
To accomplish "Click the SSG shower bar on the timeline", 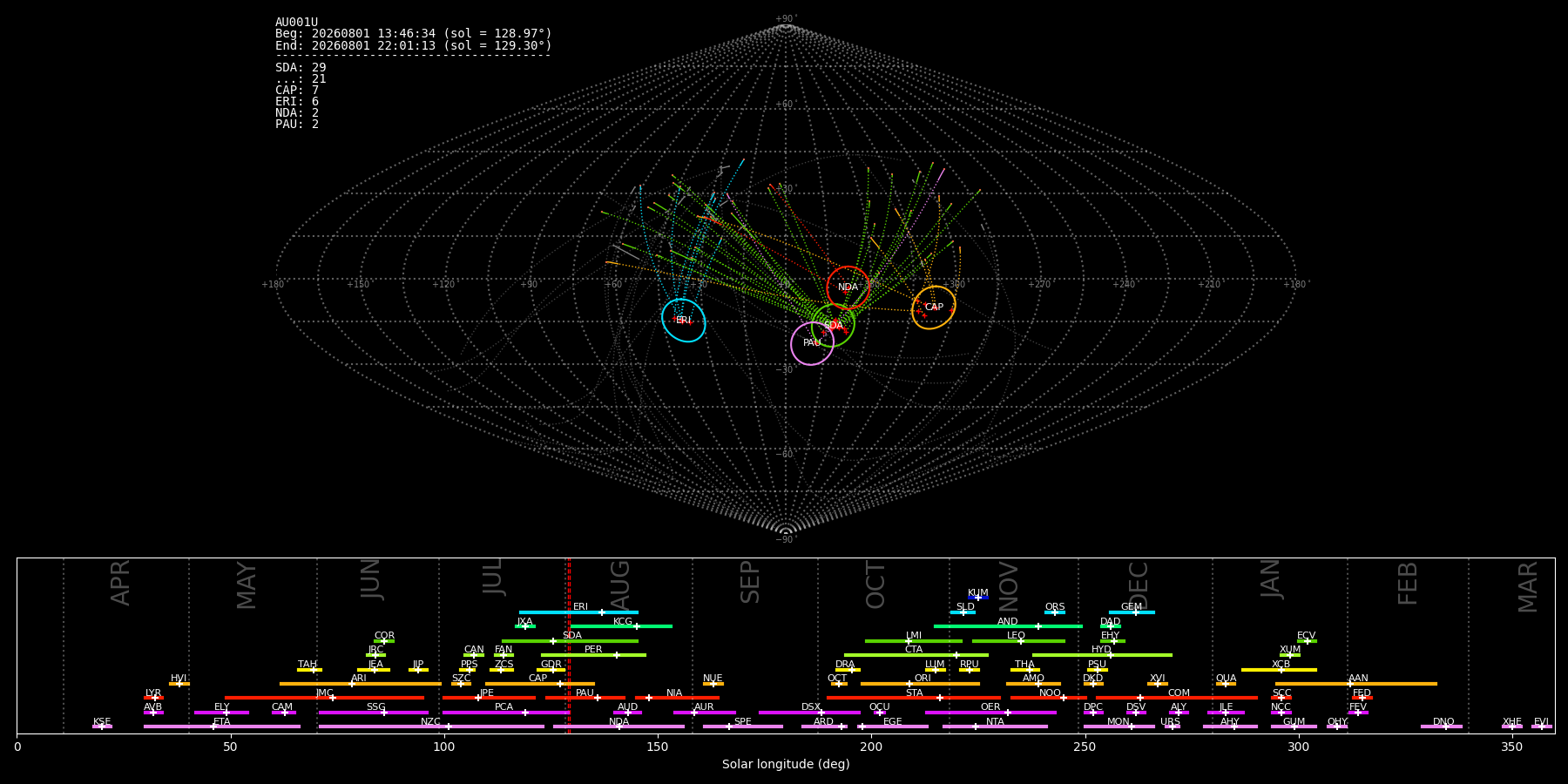I will coord(374,713).
